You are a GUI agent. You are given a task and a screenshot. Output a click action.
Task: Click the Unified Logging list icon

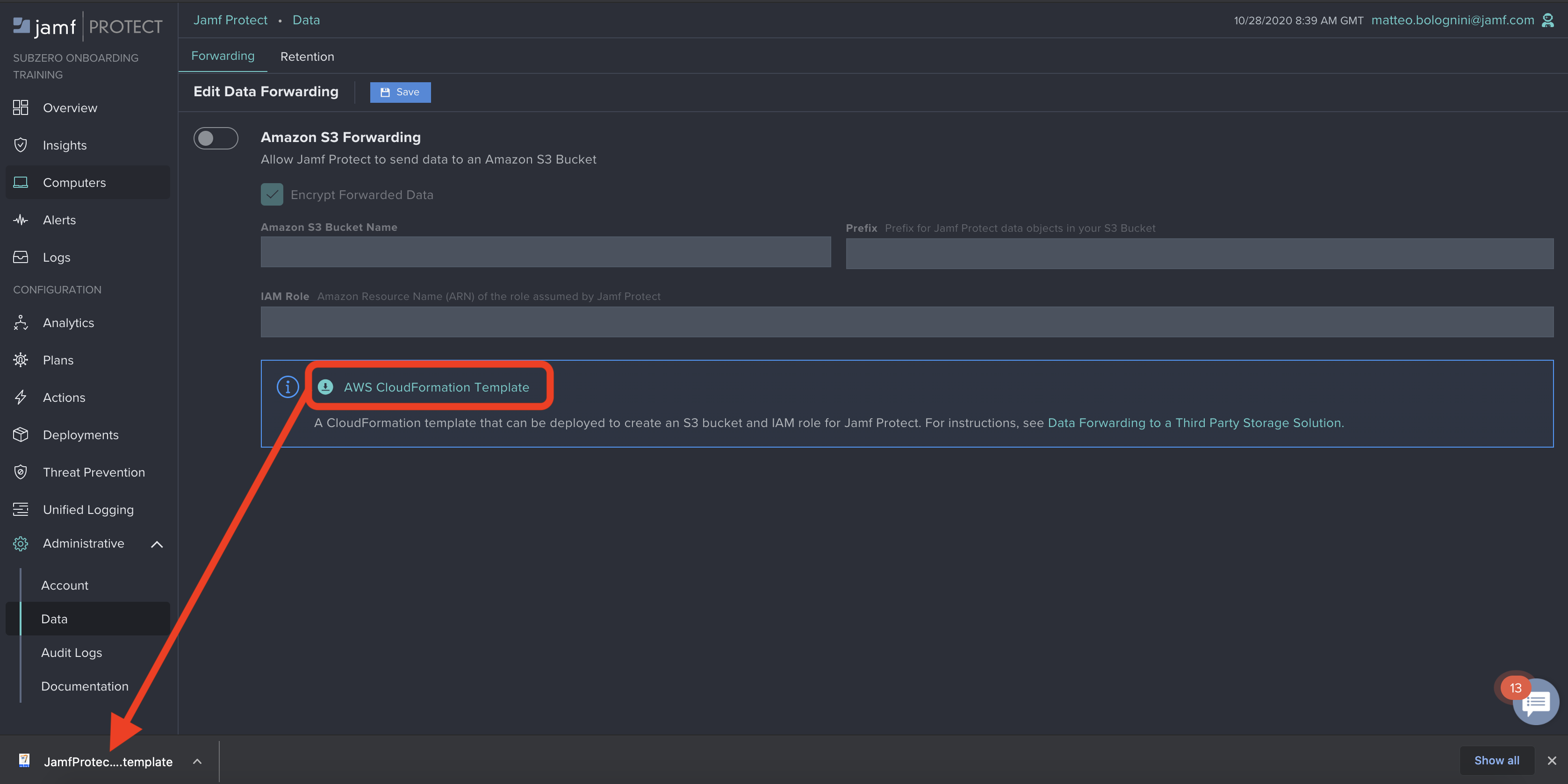coord(21,509)
